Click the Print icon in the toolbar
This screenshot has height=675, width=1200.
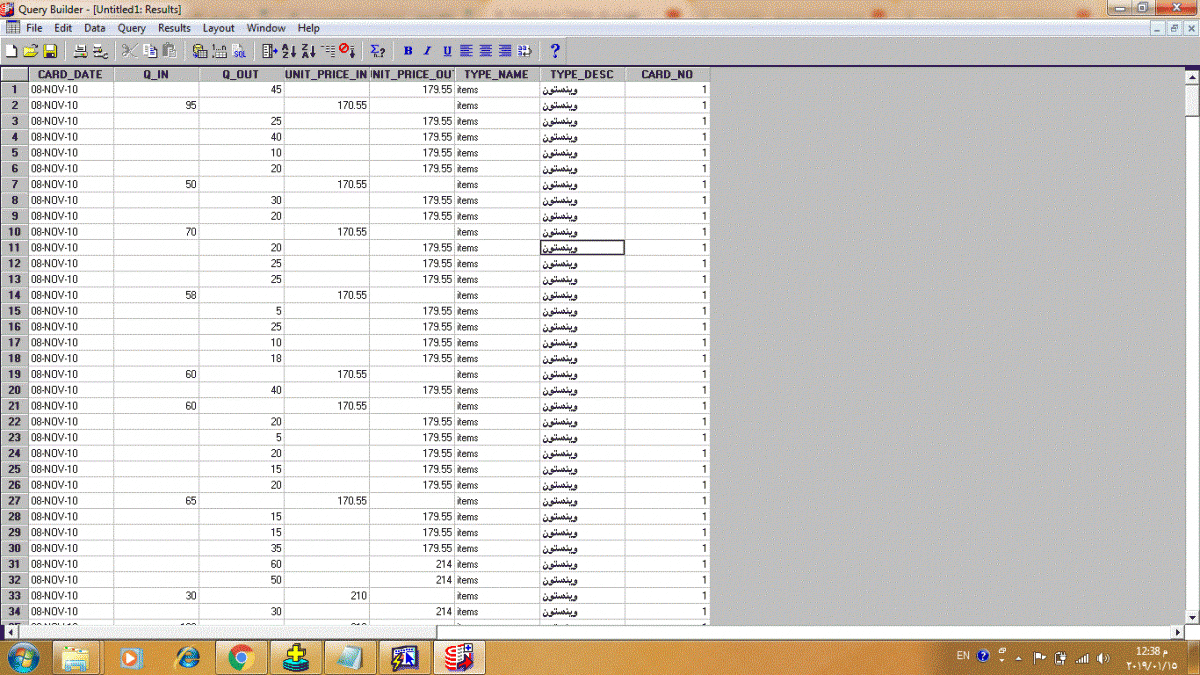[81, 51]
